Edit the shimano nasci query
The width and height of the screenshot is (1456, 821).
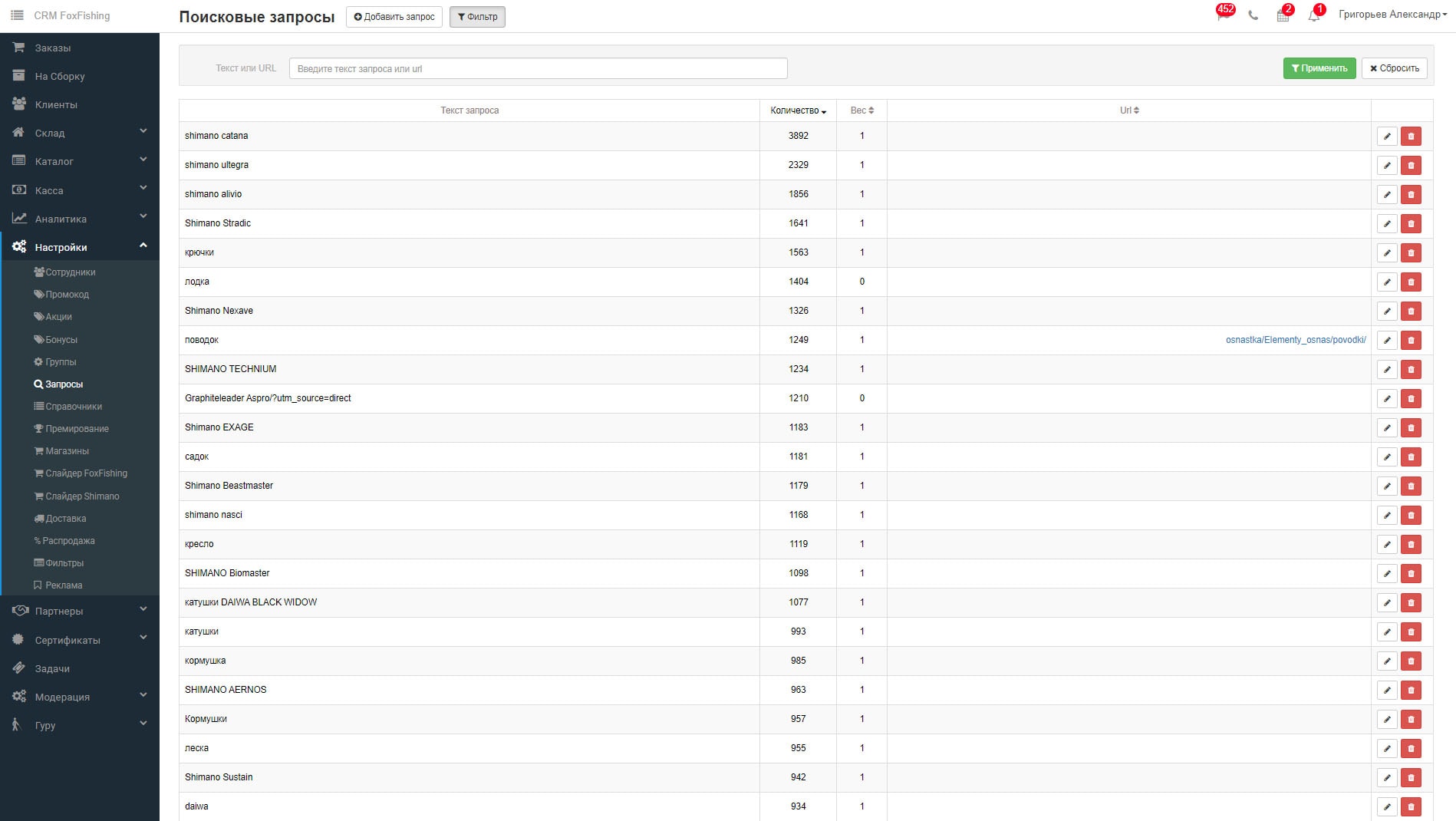tap(1387, 516)
